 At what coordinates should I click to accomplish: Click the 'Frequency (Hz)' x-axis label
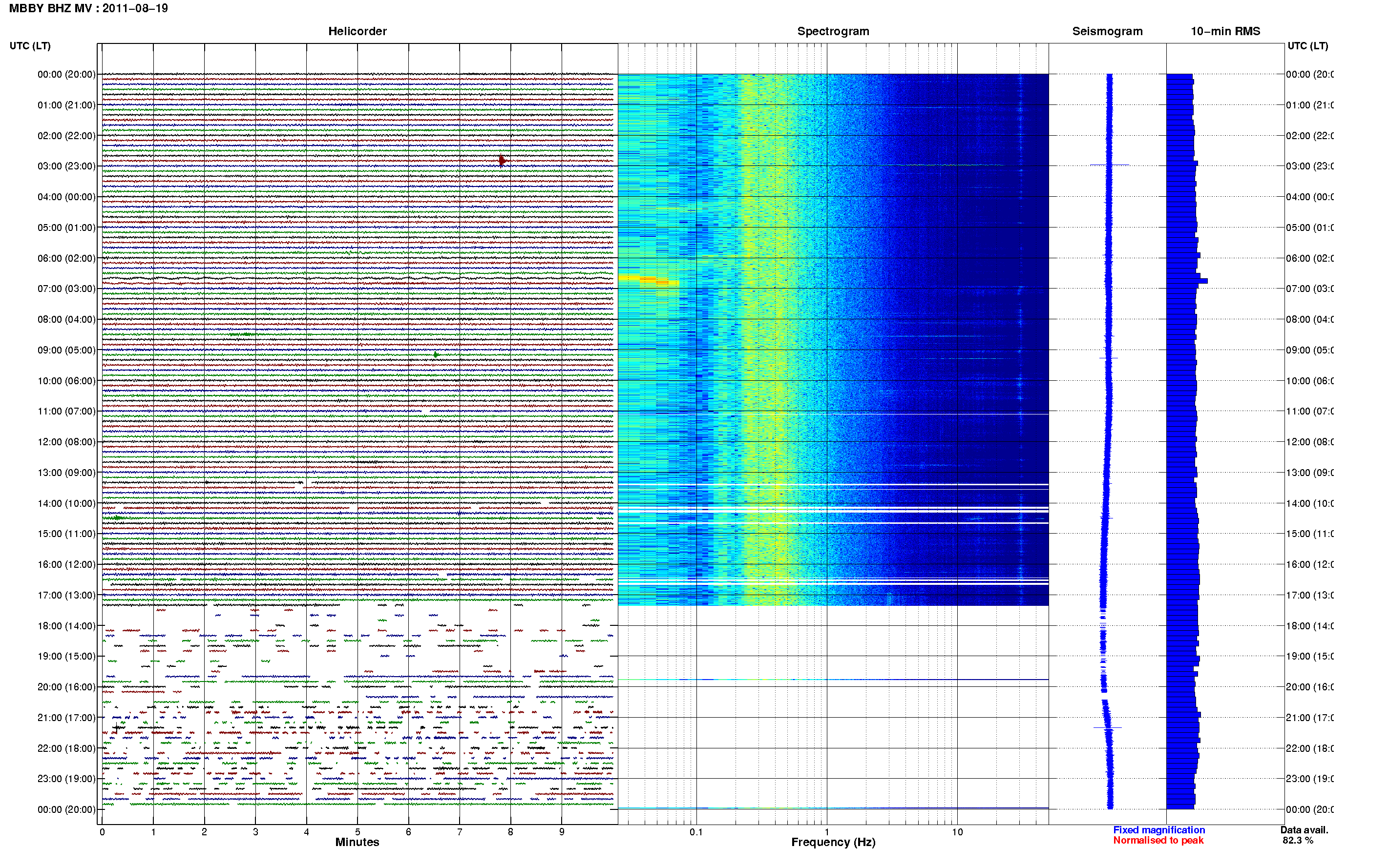point(833,842)
